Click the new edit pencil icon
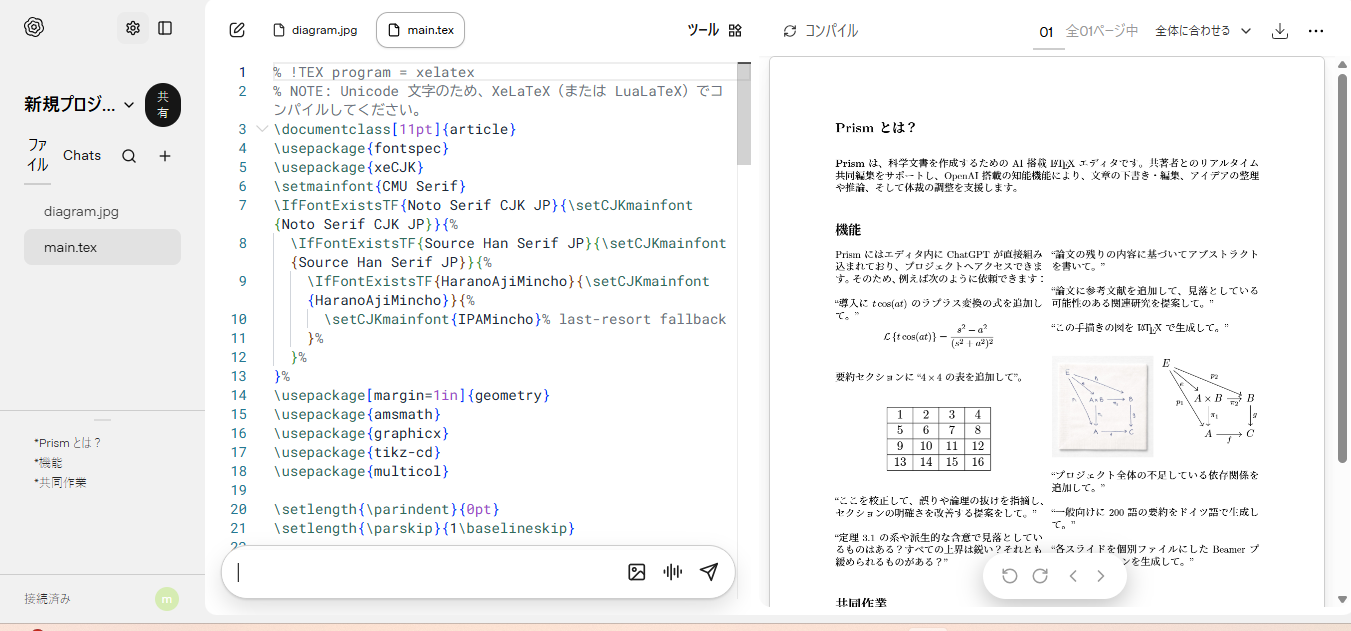Viewport: 1351px width, 631px height. pyautogui.click(x=237, y=30)
